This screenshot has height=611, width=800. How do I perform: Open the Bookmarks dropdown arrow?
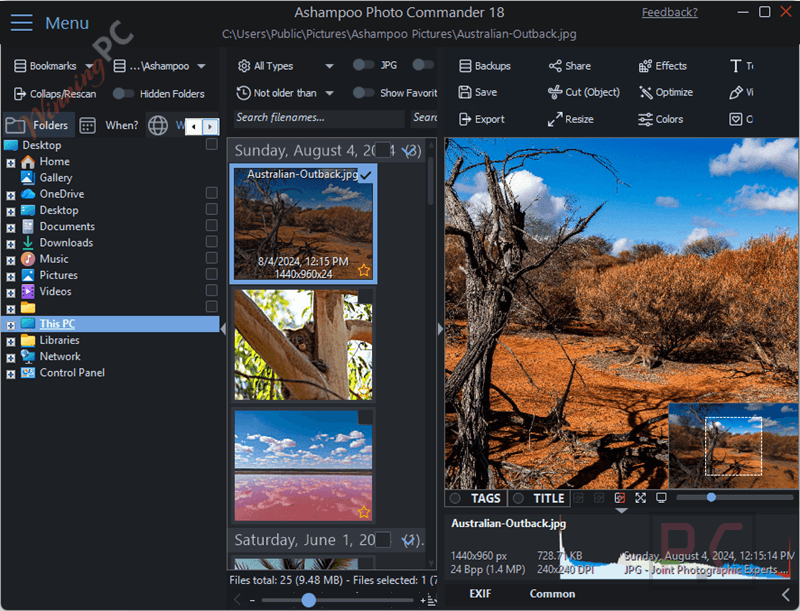click(x=89, y=66)
